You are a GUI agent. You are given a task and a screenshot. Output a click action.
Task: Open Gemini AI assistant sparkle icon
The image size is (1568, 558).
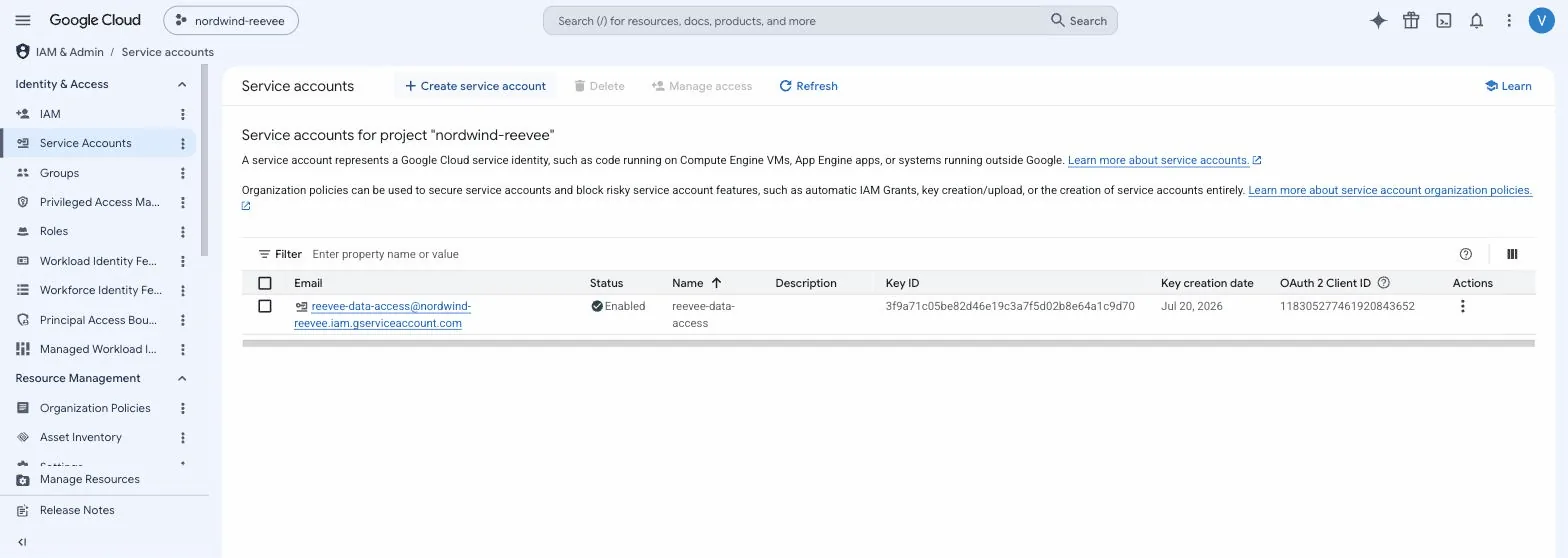click(x=1378, y=20)
